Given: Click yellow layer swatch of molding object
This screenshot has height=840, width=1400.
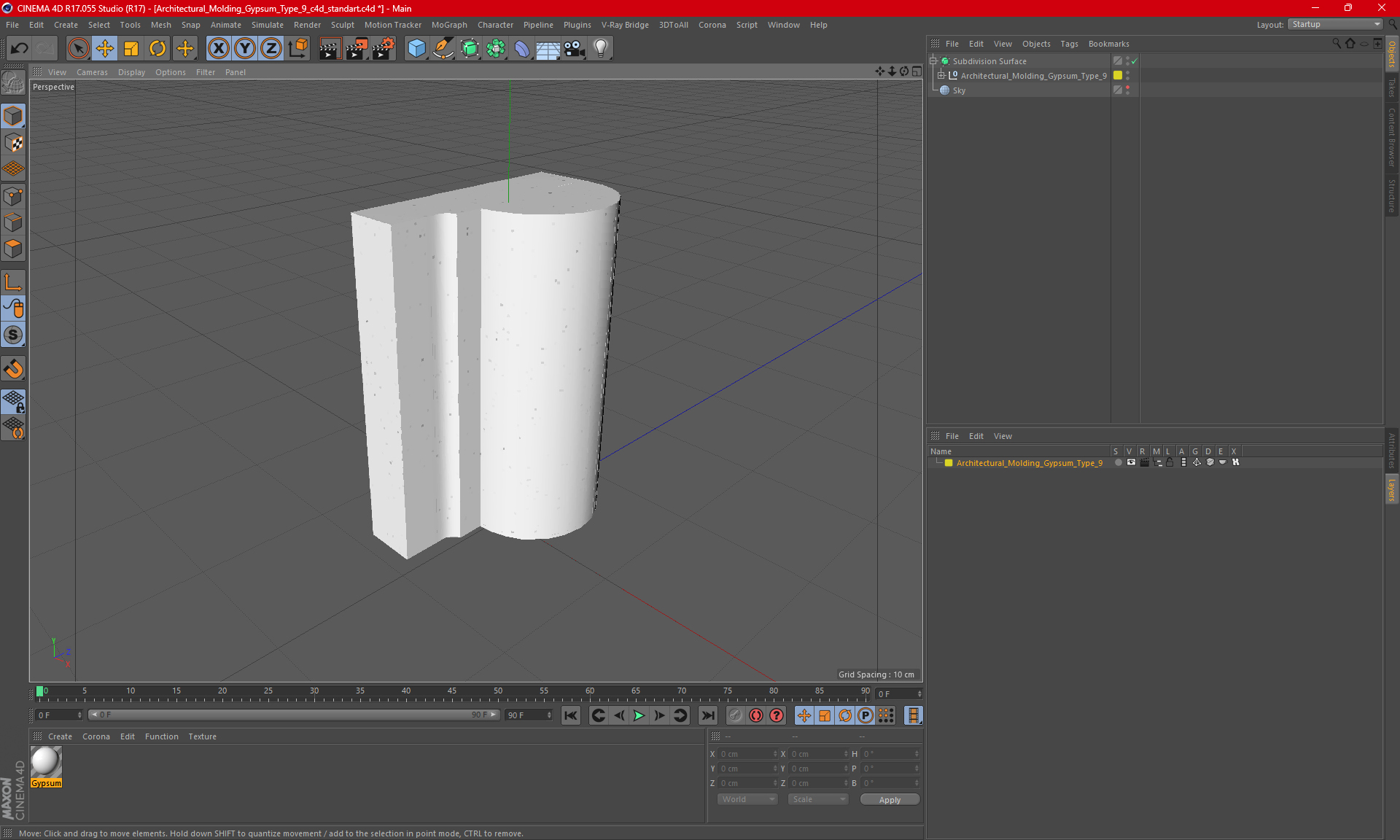Looking at the screenshot, I should 1118,76.
